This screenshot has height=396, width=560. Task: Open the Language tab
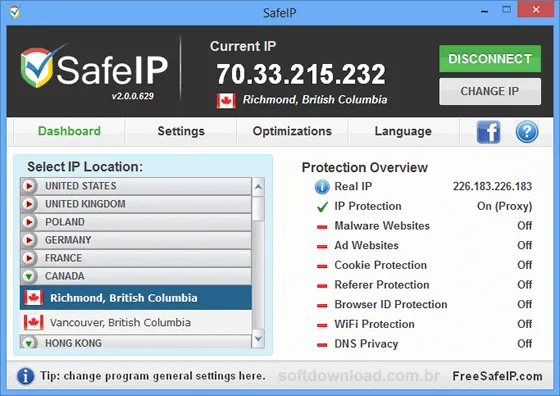[403, 131]
